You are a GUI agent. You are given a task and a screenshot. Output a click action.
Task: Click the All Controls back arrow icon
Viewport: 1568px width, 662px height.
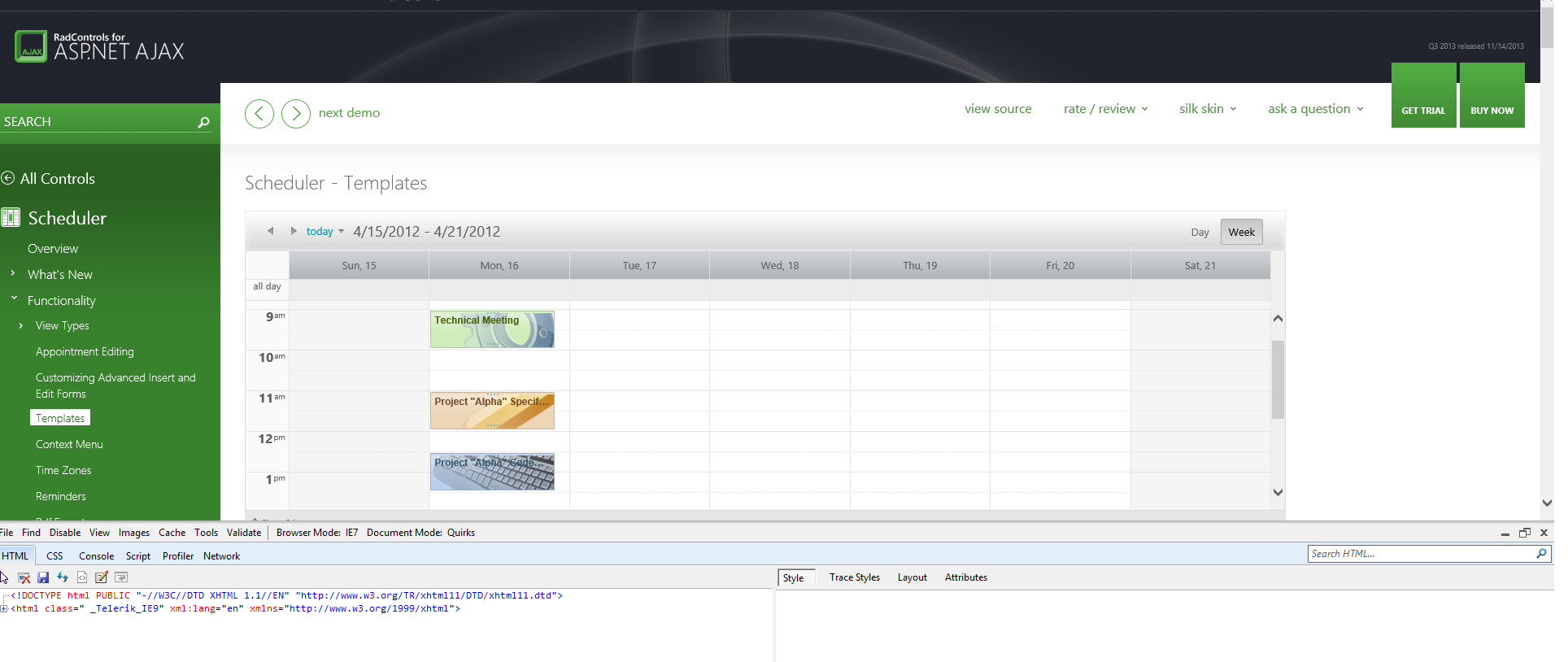click(x=8, y=178)
